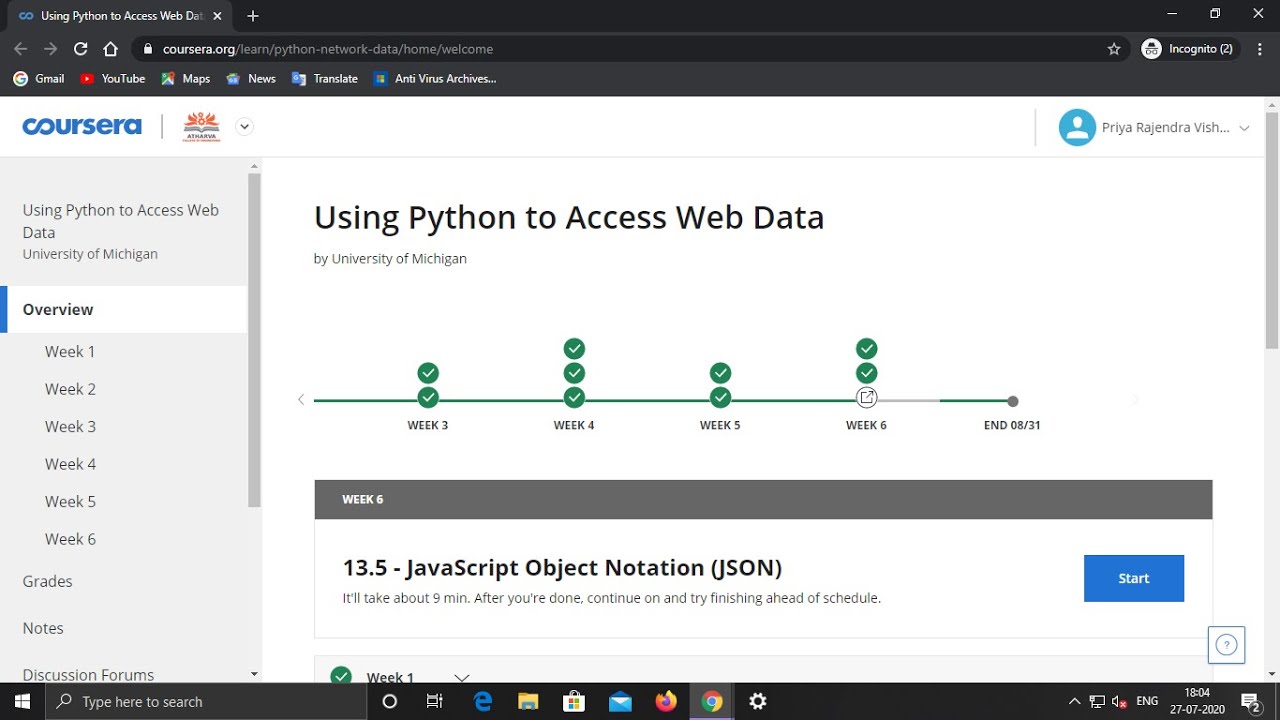Click the Windows taskbar search box
The width and height of the screenshot is (1280, 720).
tap(207, 701)
